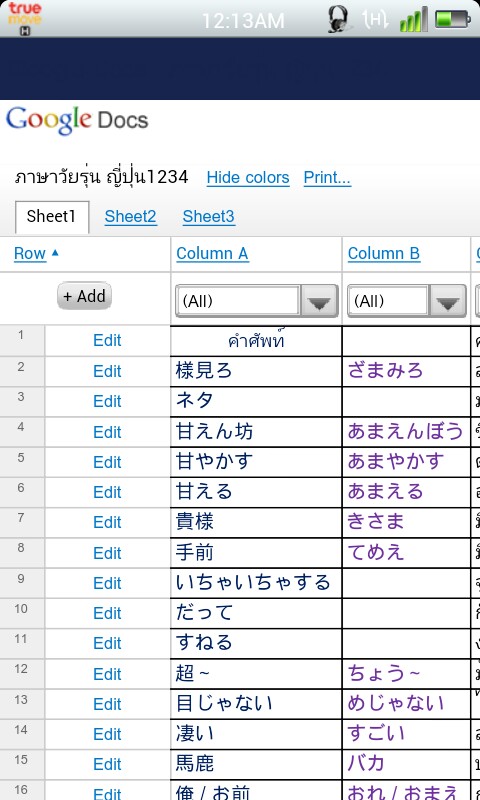The width and height of the screenshot is (480, 800).
Task: Open the Column A filter dropdown arrow
Action: pos(319,301)
